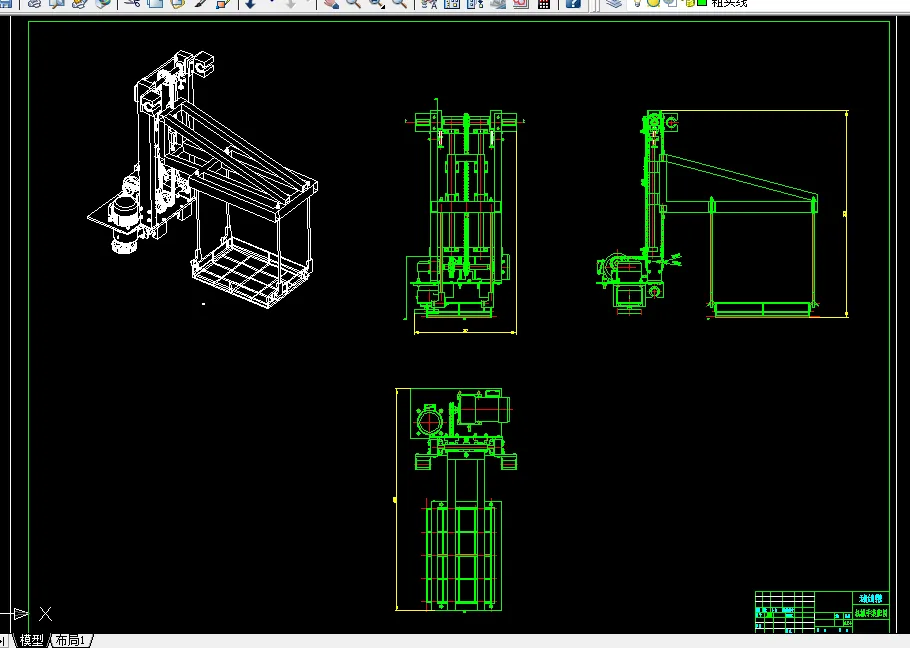The height and width of the screenshot is (648, 910).
Task: Open the Properties palette icon
Action: coord(429,3)
